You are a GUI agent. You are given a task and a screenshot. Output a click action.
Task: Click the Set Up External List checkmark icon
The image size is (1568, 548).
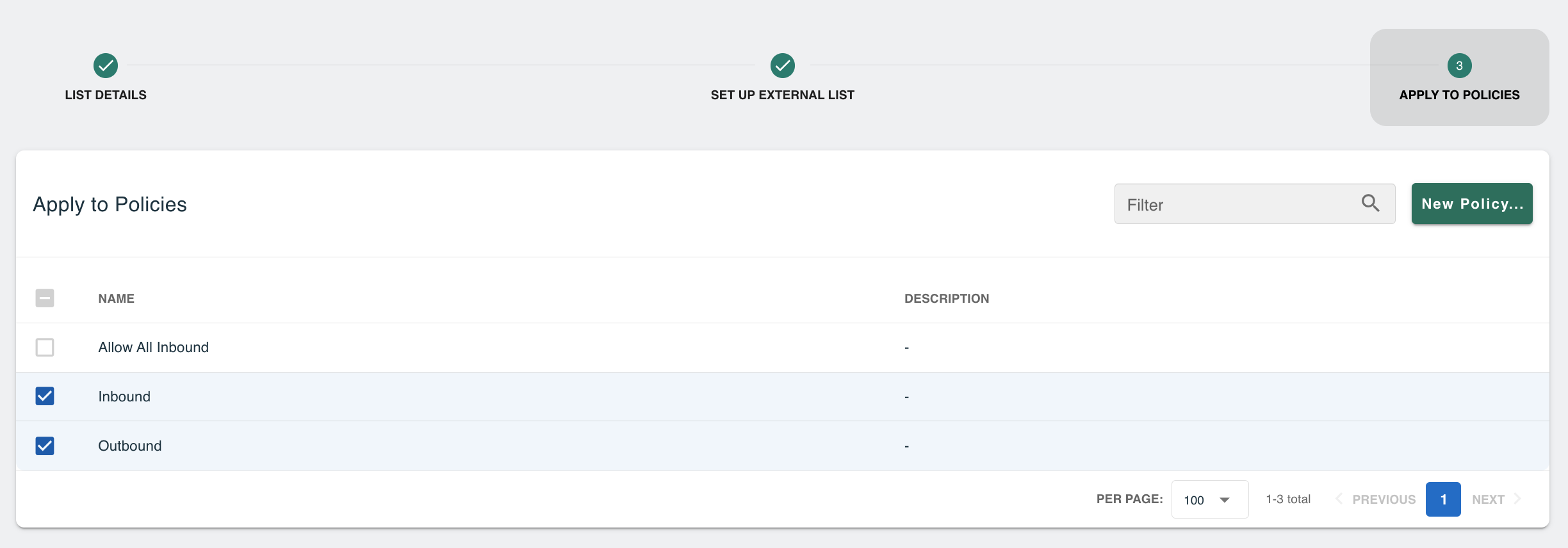pyautogui.click(x=782, y=65)
